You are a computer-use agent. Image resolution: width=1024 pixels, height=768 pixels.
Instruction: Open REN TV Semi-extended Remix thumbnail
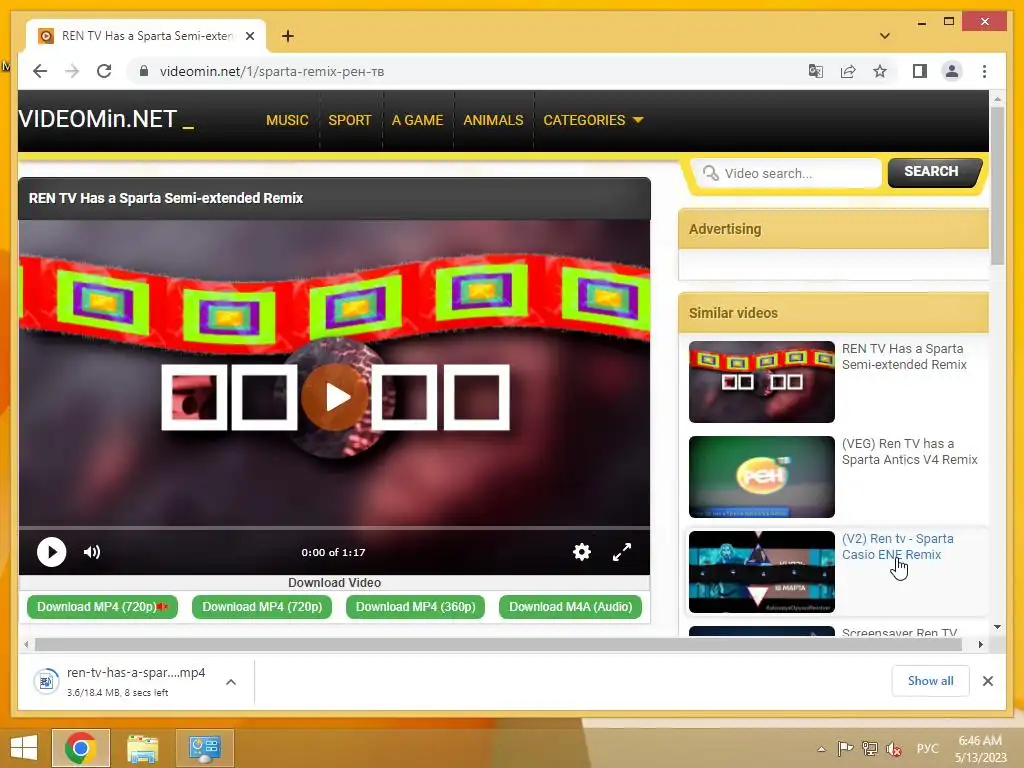(x=761, y=381)
